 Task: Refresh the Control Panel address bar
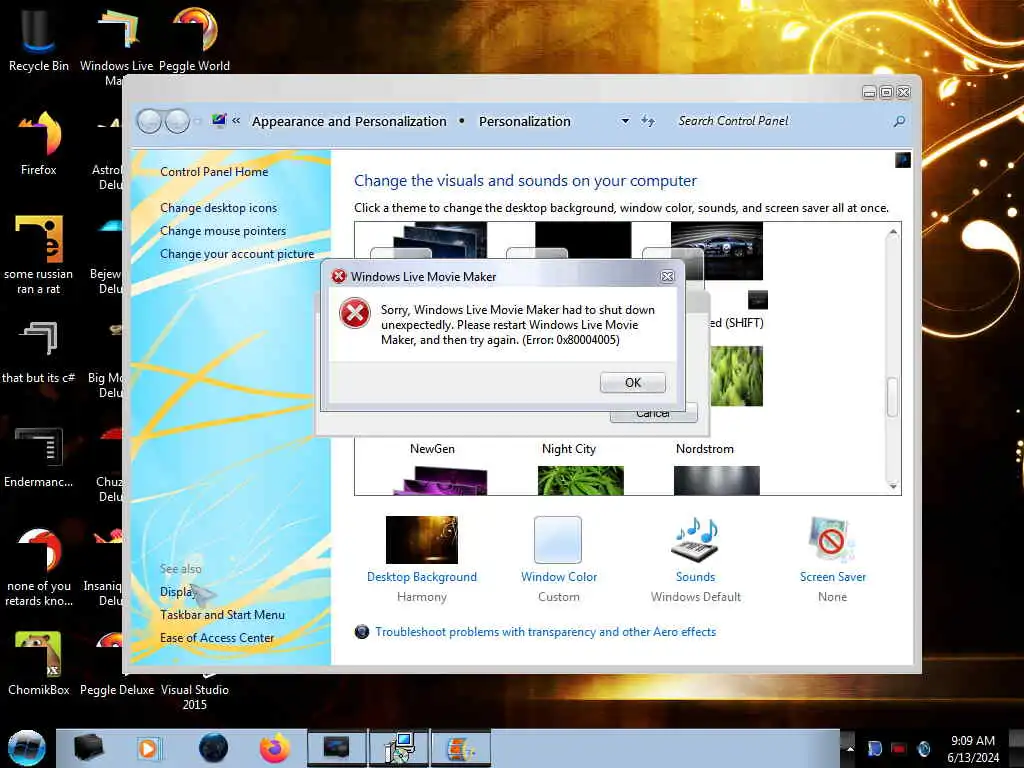pos(647,121)
